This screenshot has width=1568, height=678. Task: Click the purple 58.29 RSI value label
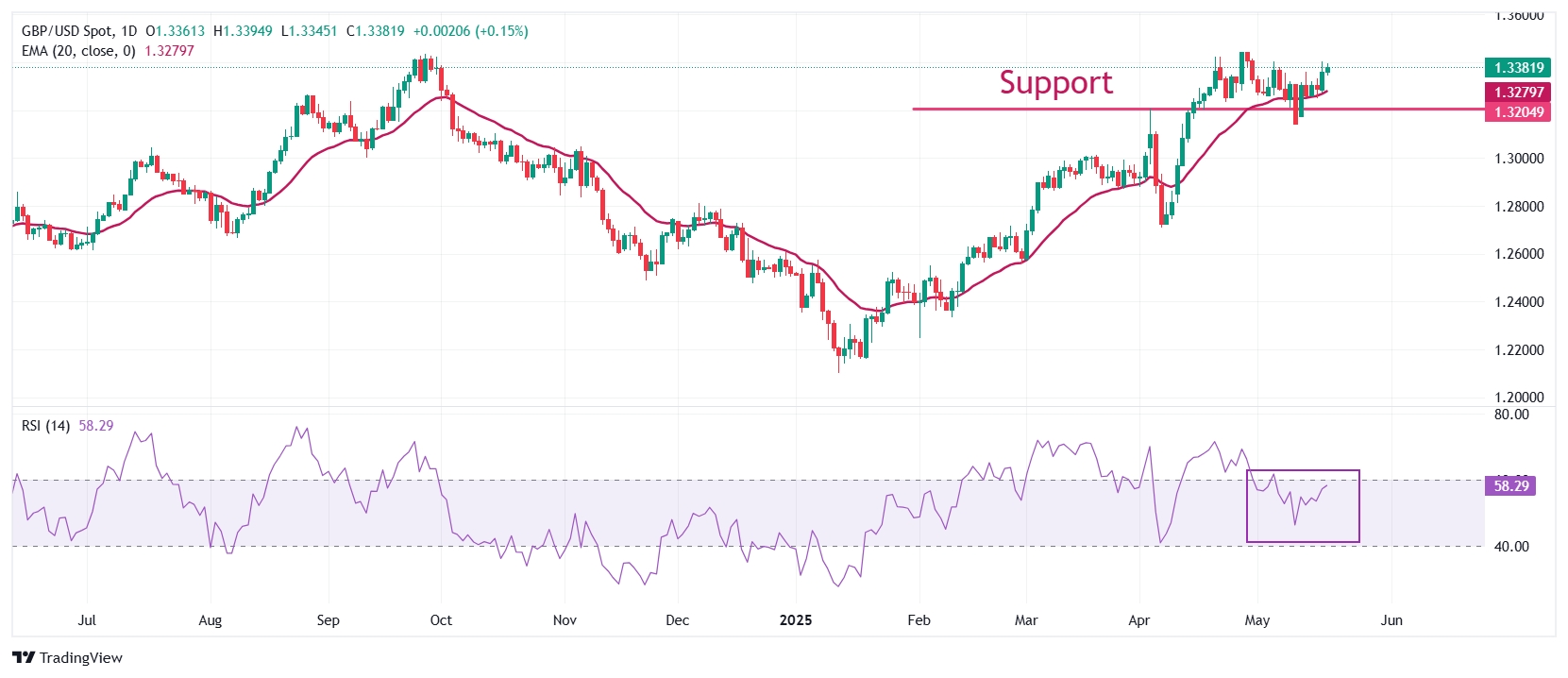point(1510,485)
